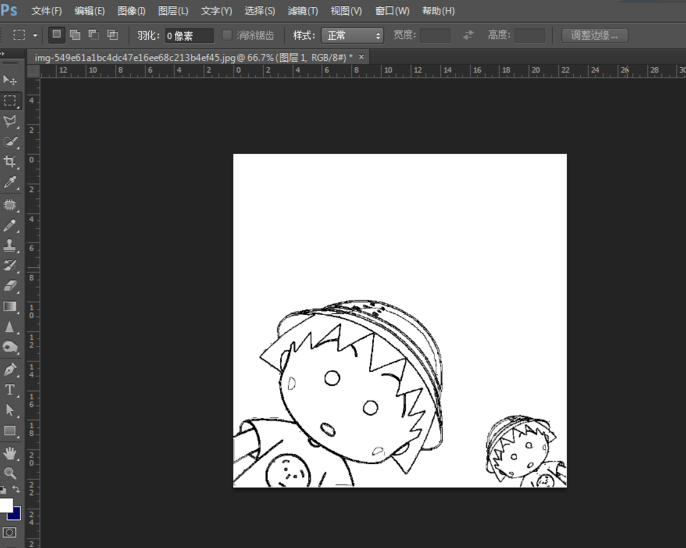
Task: Select the Spot Healing Brush tool
Action: tap(10, 205)
